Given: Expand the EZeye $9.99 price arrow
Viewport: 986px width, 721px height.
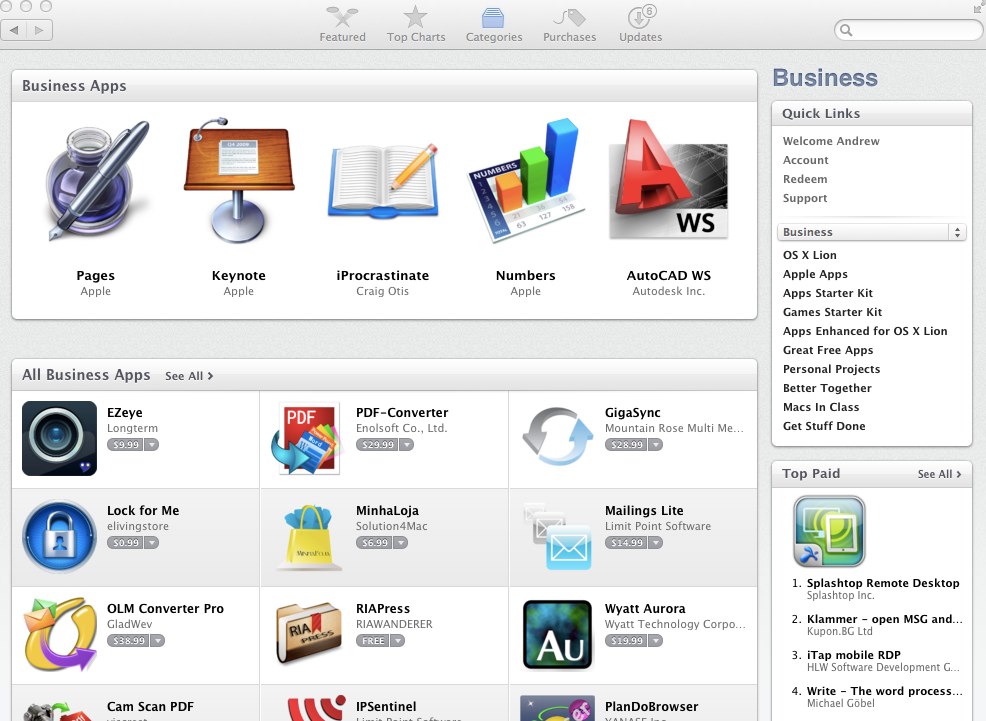Looking at the screenshot, I should pos(152,444).
